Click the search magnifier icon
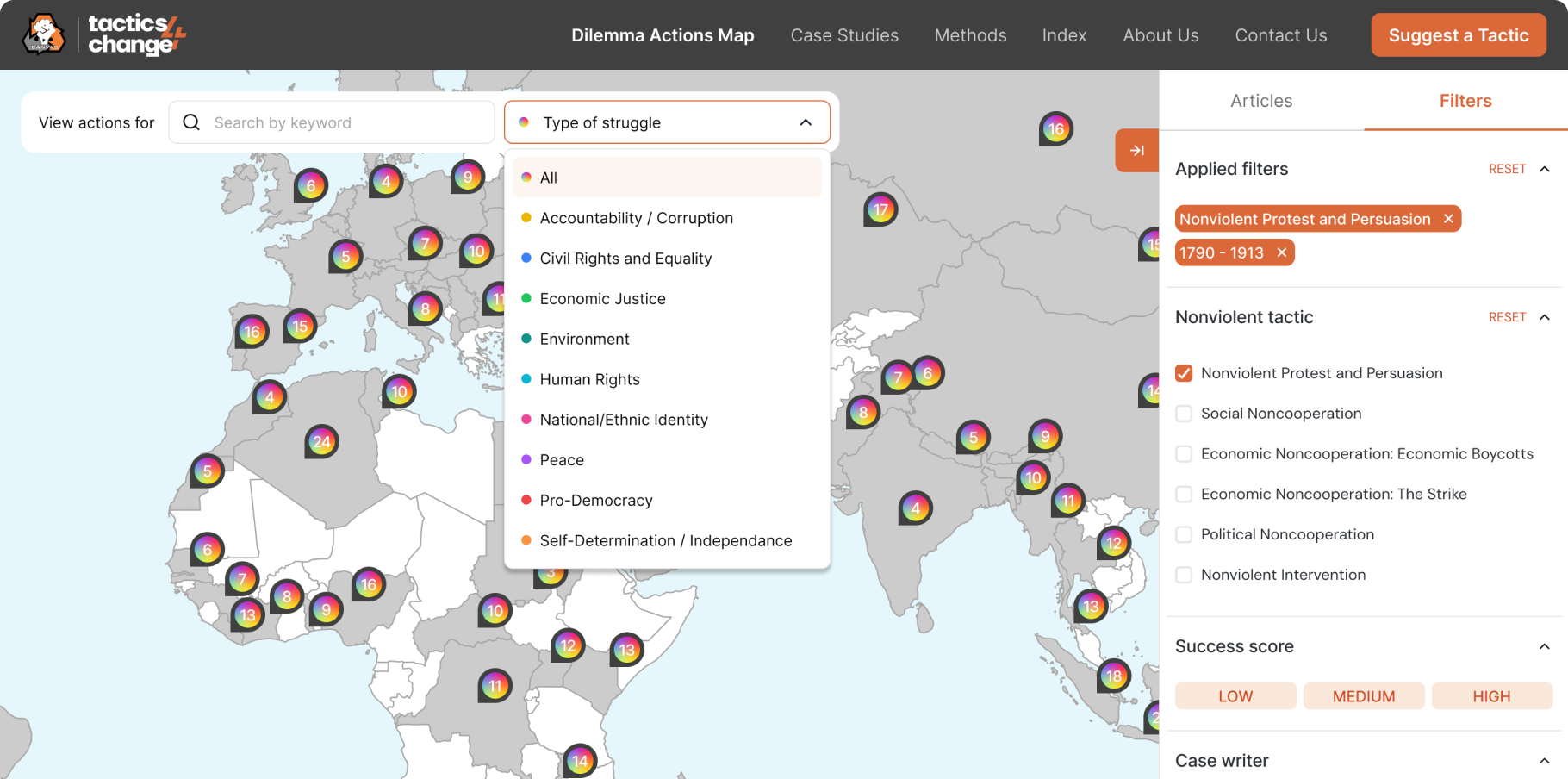Screen dimensions: 1568x779 tap(190, 122)
